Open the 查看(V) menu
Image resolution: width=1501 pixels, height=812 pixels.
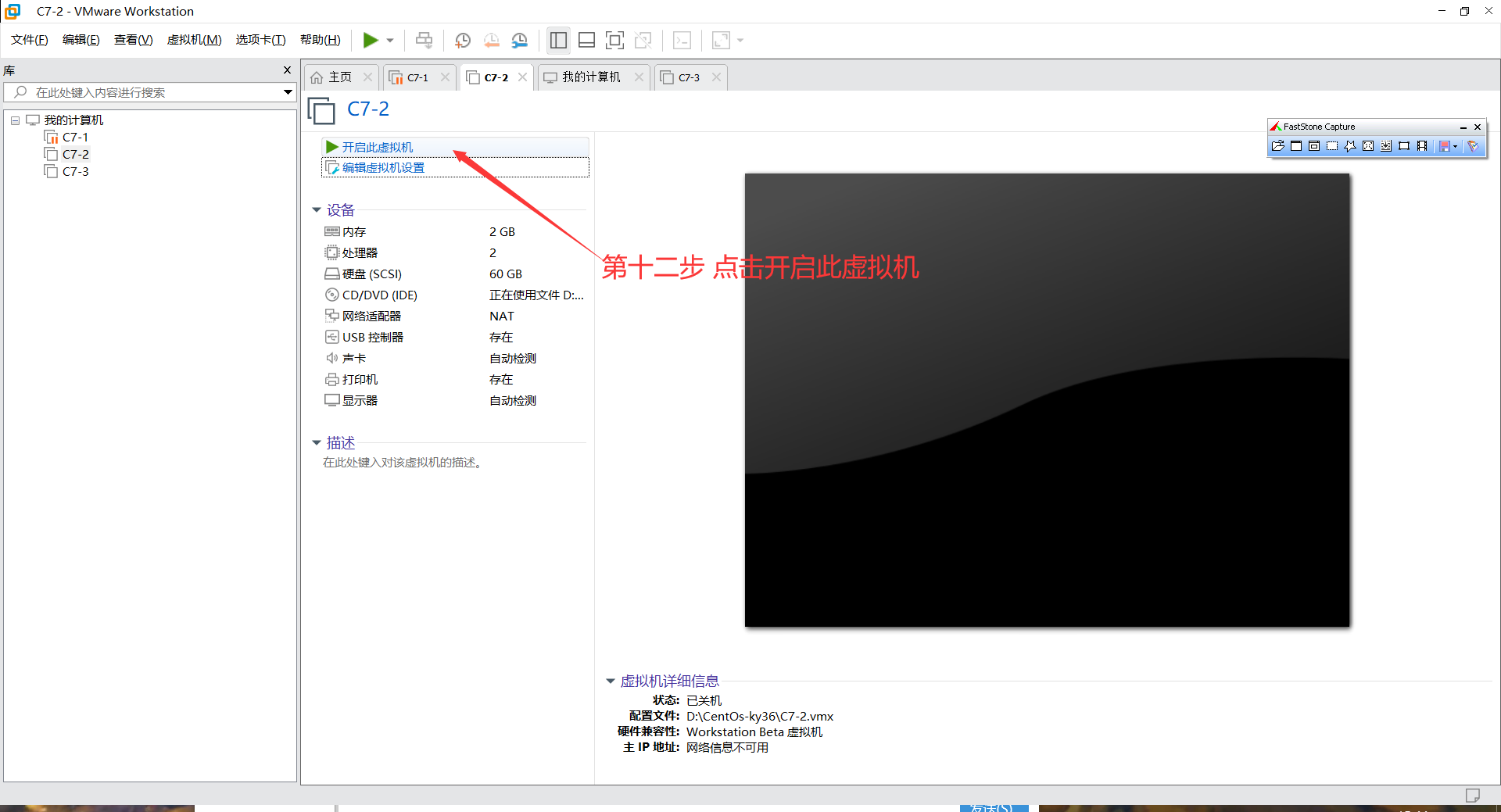coord(134,40)
